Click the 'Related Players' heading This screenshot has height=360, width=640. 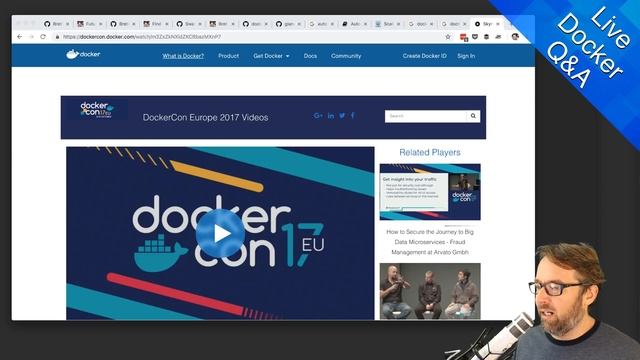pyautogui.click(x=430, y=152)
